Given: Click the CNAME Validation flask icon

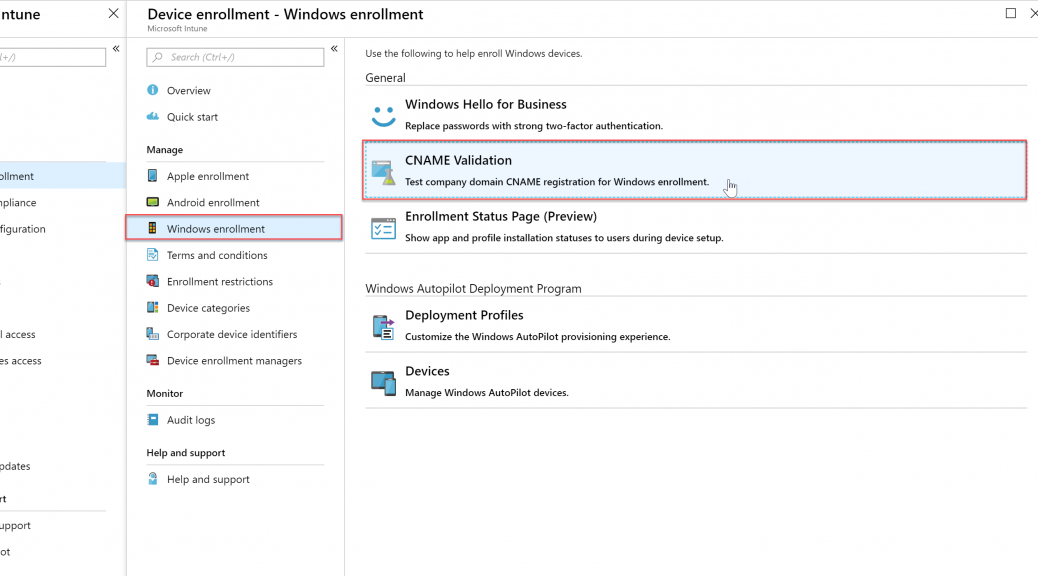Looking at the screenshot, I should click(383, 172).
